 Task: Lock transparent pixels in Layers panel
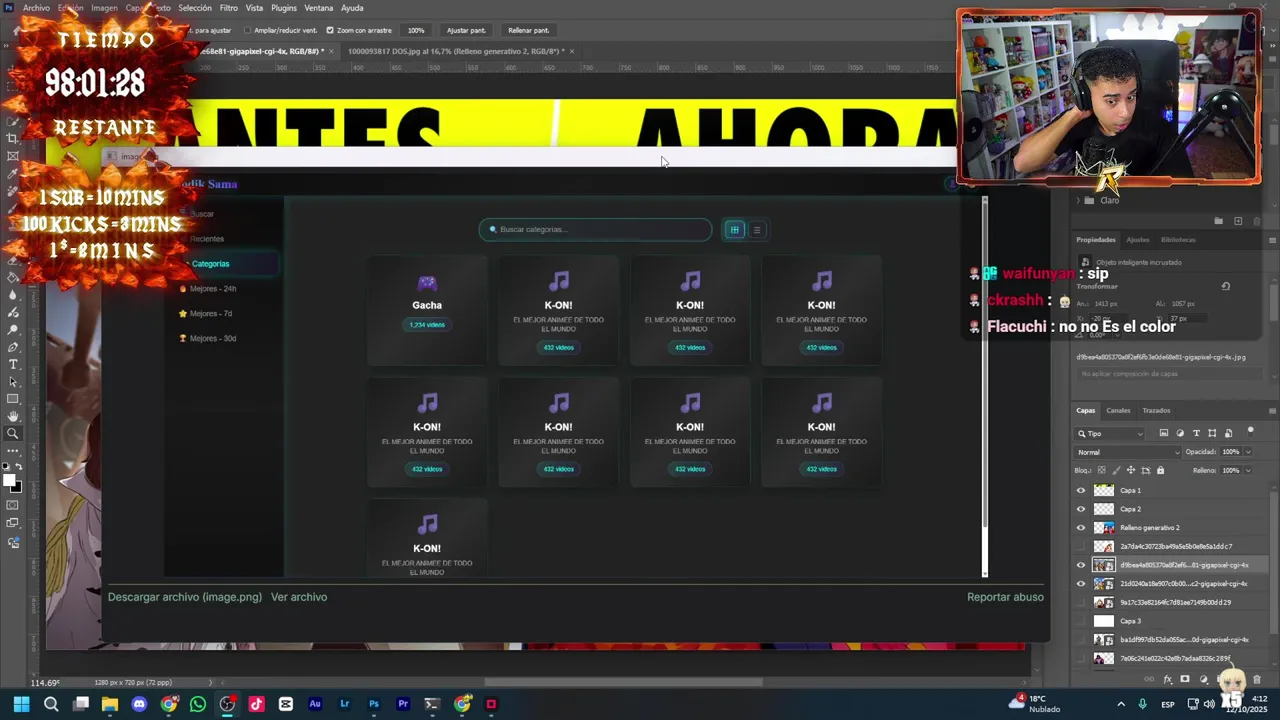(x=1102, y=470)
